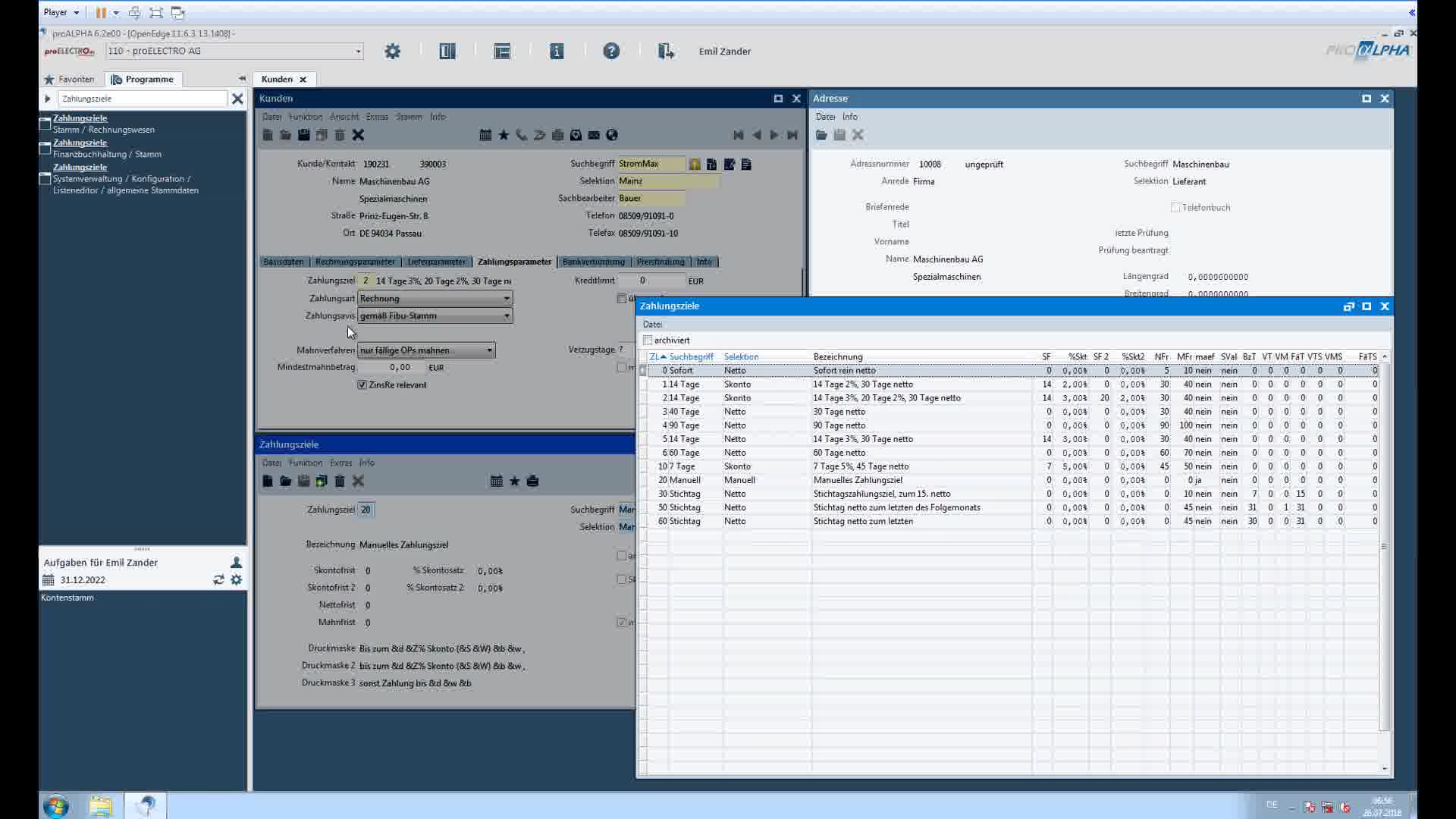The height and width of the screenshot is (819, 1456).
Task: Uncheck ZinsRe relevant checkbox
Action: [x=362, y=384]
